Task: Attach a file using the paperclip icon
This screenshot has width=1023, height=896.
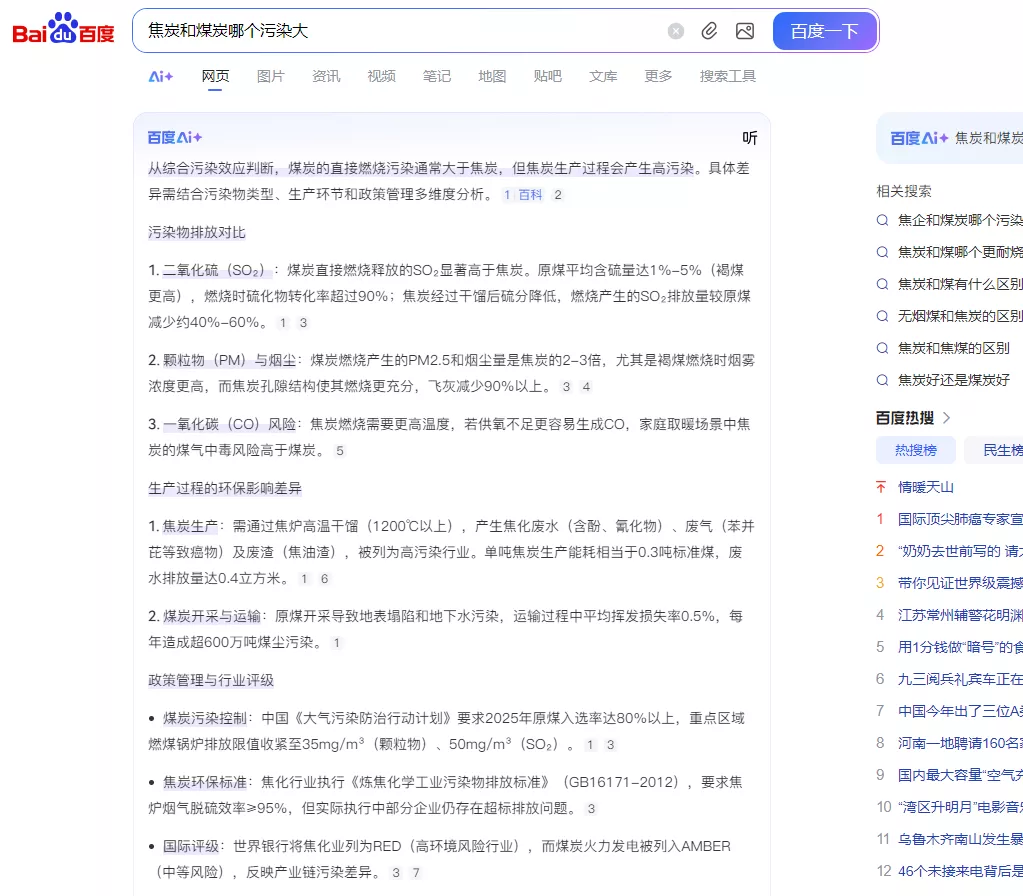Action: tap(709, 31)
